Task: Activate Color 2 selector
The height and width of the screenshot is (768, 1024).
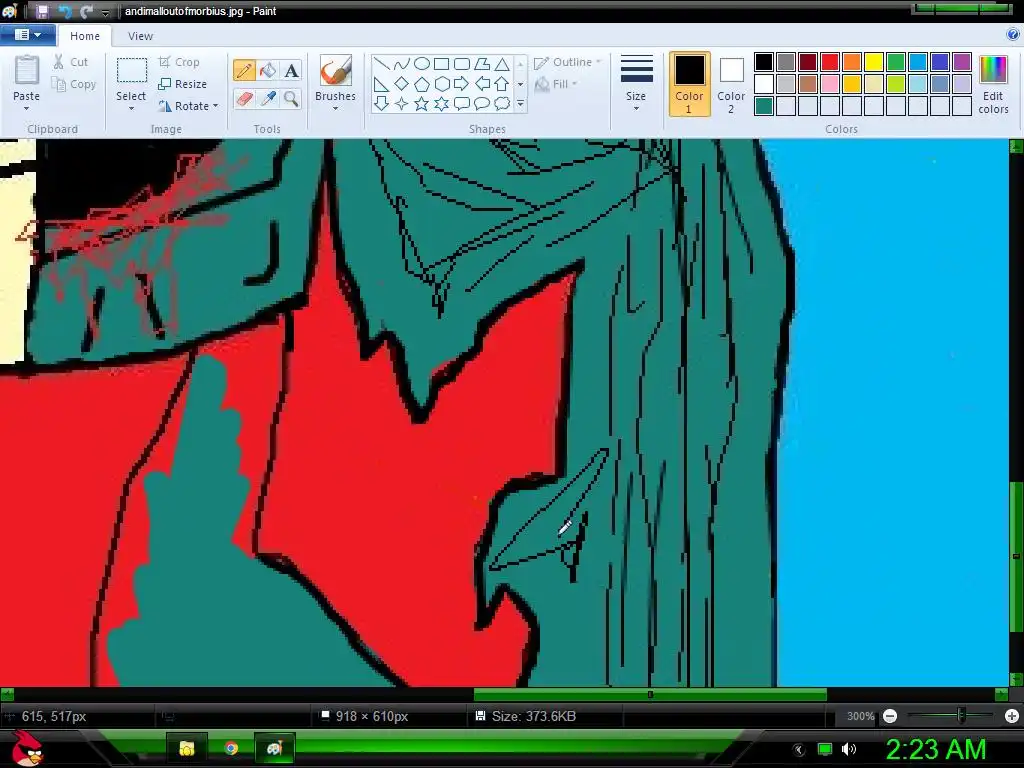Action: 731,84
